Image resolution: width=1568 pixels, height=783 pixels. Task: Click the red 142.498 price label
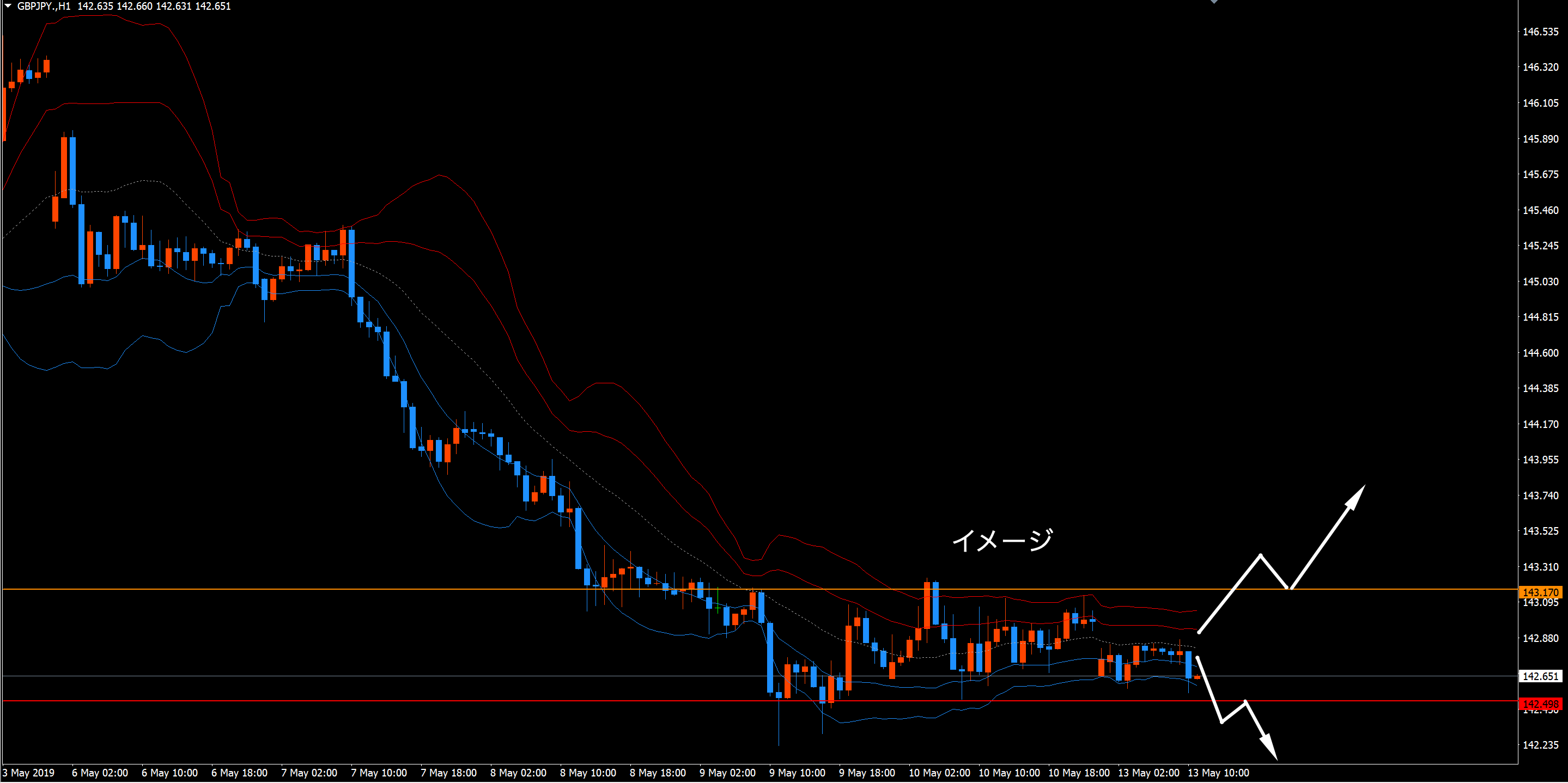point(1540,704)
